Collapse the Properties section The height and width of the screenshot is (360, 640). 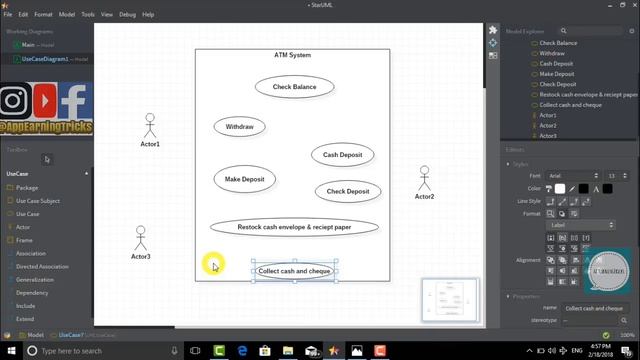coord(508,296)
